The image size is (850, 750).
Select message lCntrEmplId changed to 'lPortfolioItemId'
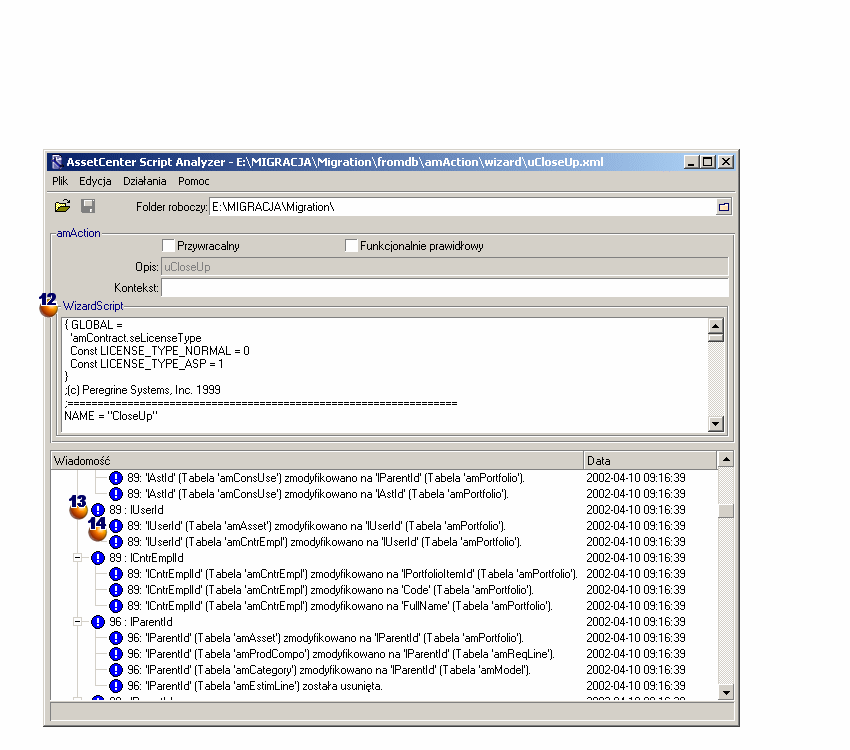coord(352,574)
